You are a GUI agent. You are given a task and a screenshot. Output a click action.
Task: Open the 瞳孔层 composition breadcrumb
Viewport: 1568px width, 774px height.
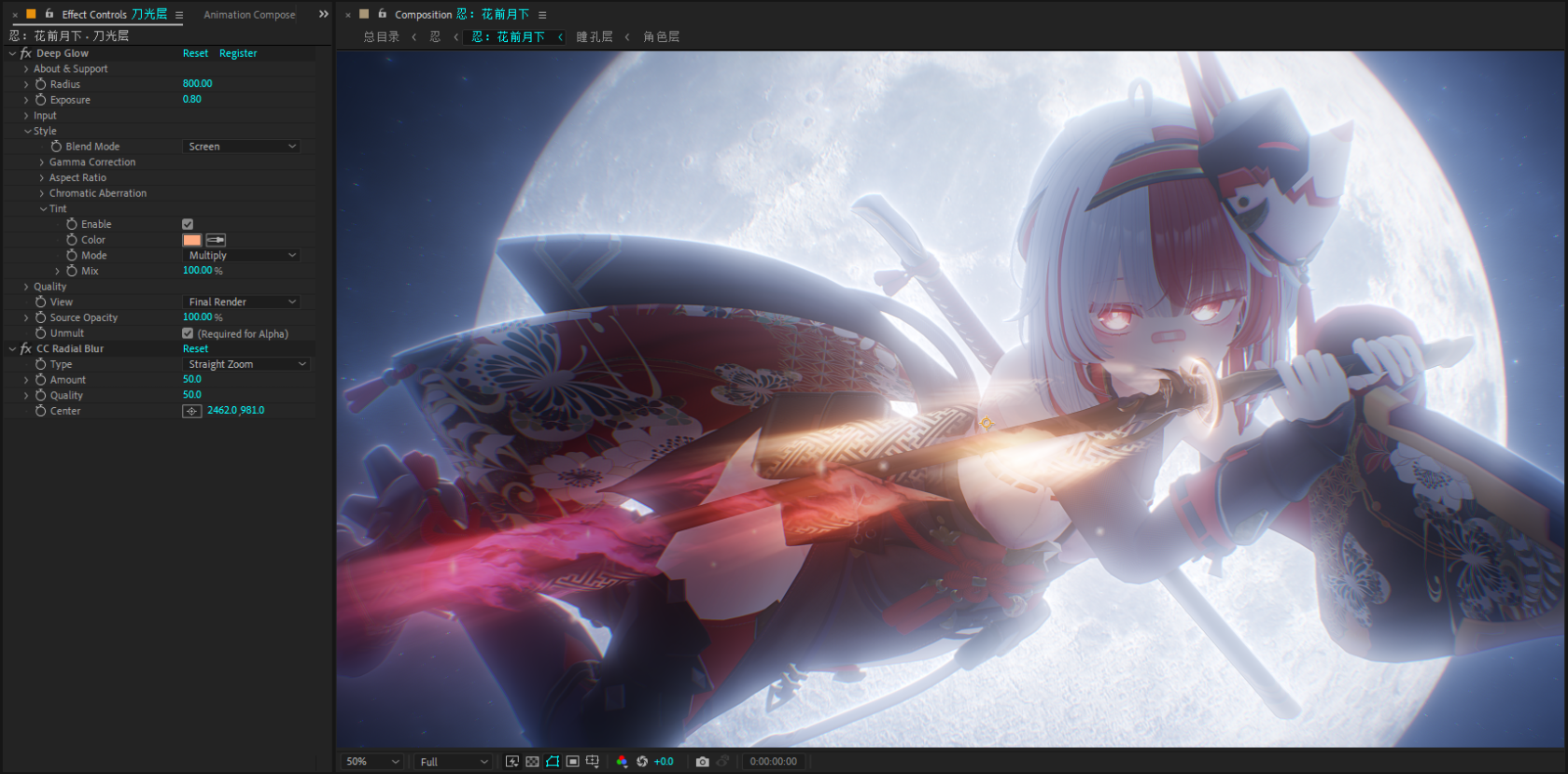pos(595,37)
